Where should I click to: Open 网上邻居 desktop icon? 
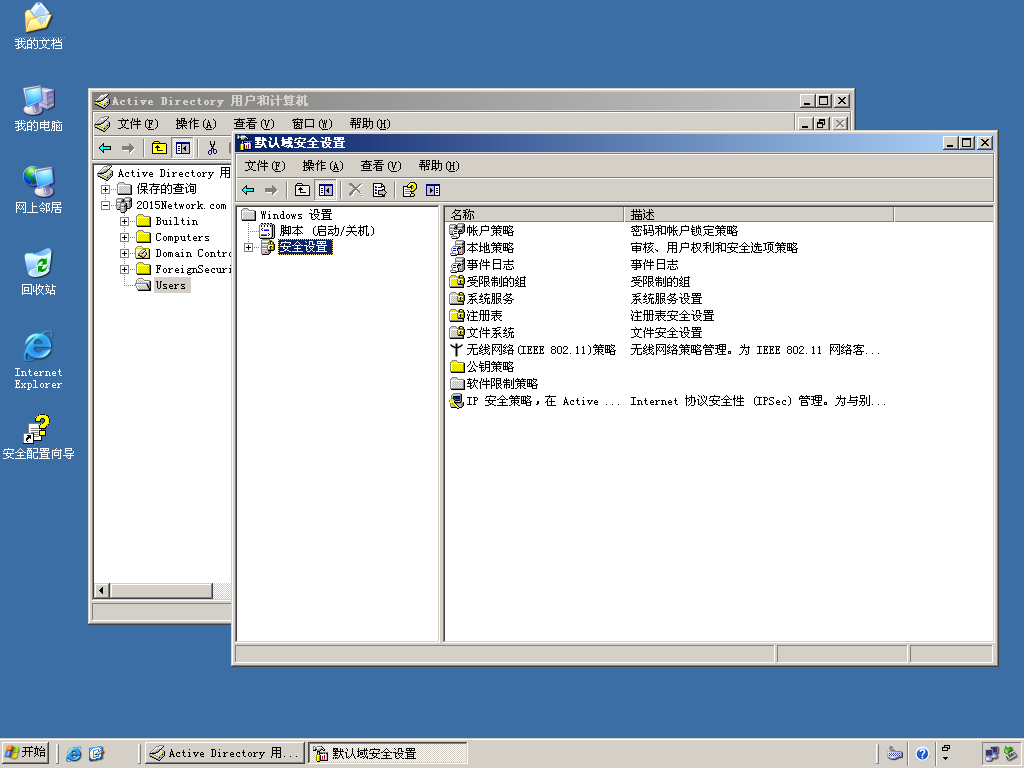(x=38, y=190)
